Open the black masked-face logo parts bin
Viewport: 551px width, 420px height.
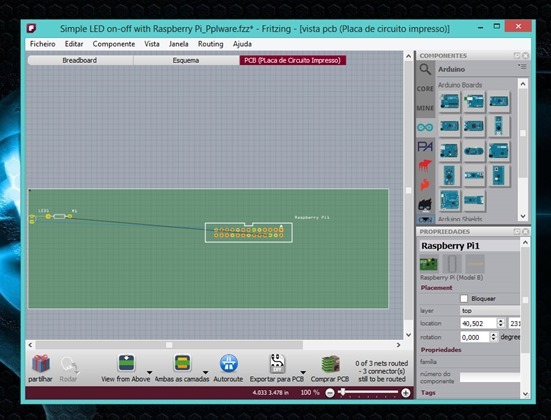[425, 204]
